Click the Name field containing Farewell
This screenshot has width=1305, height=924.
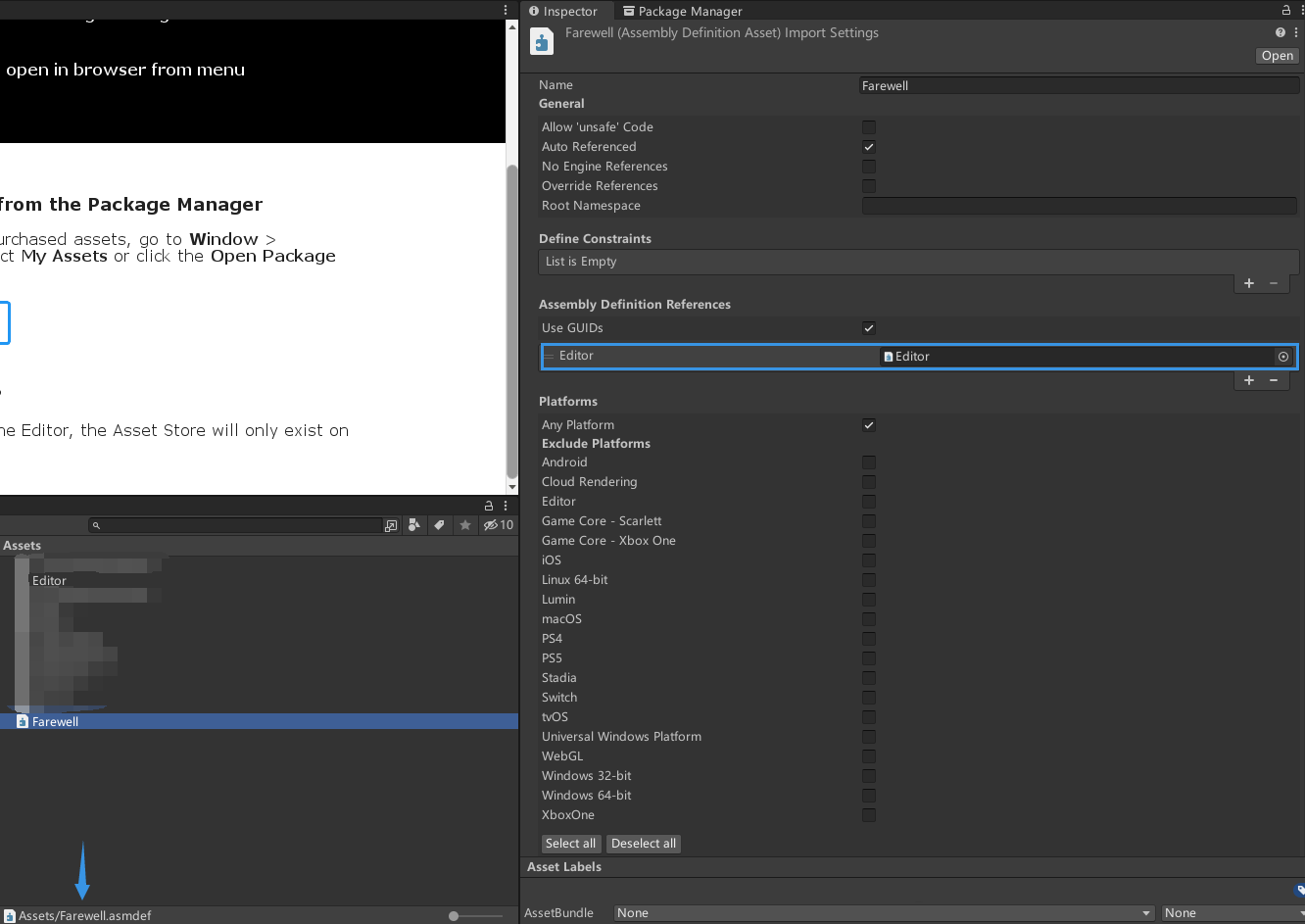point(1080,86)
